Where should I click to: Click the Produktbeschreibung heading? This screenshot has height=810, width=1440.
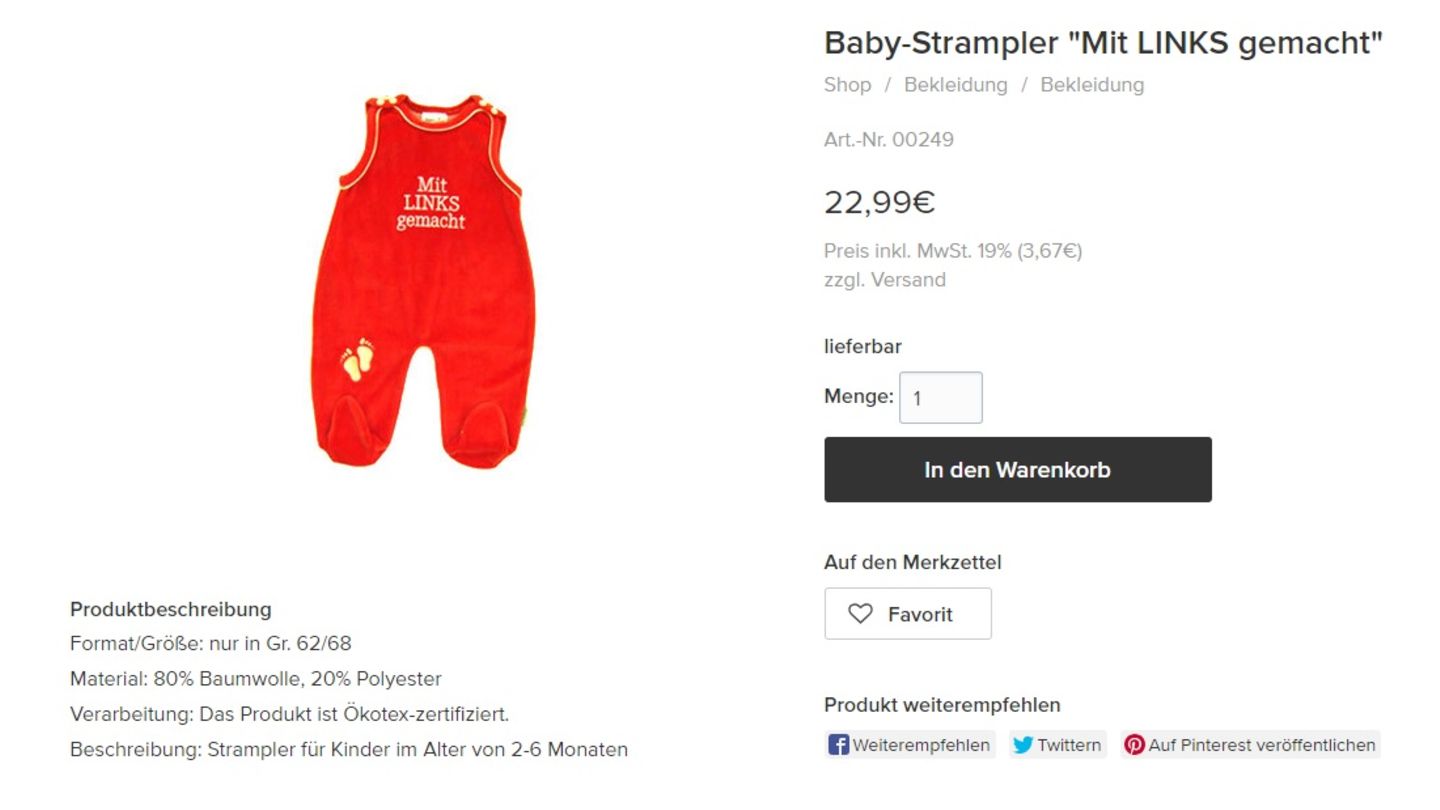click(x=171, y=609)
